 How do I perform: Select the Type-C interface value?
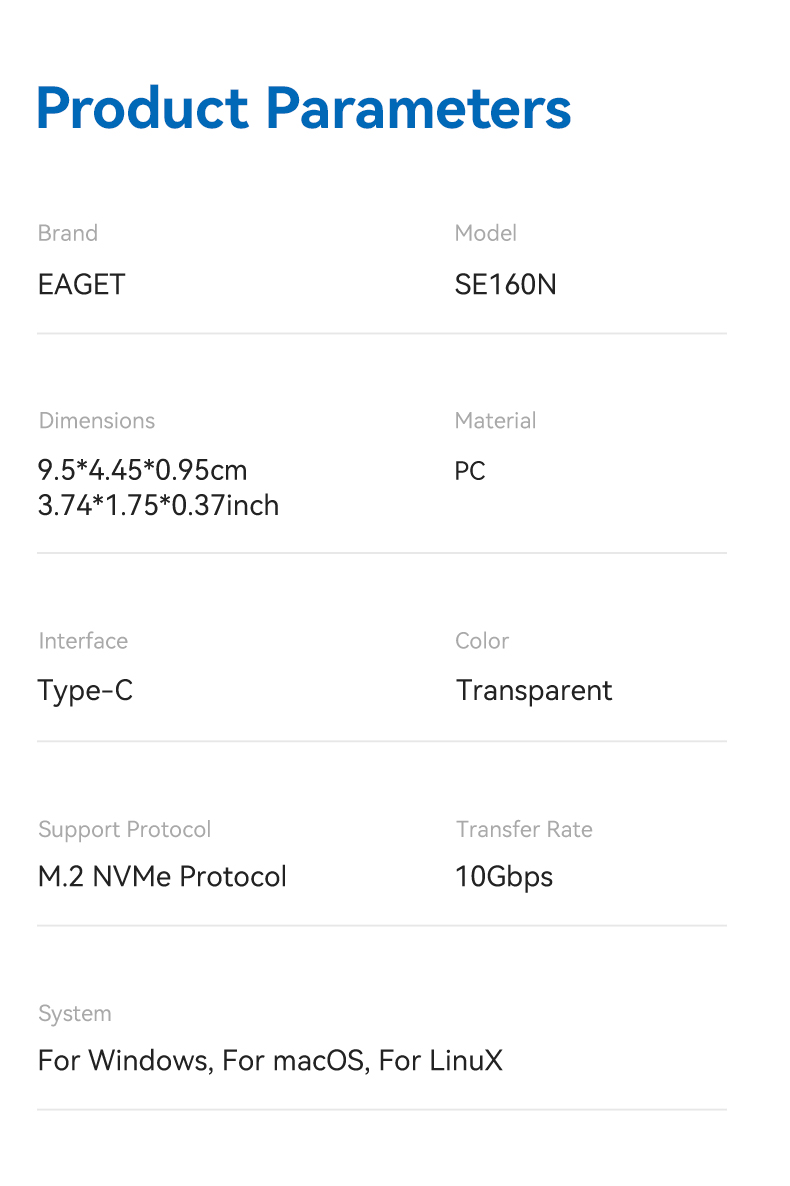[x=85, y=691]
